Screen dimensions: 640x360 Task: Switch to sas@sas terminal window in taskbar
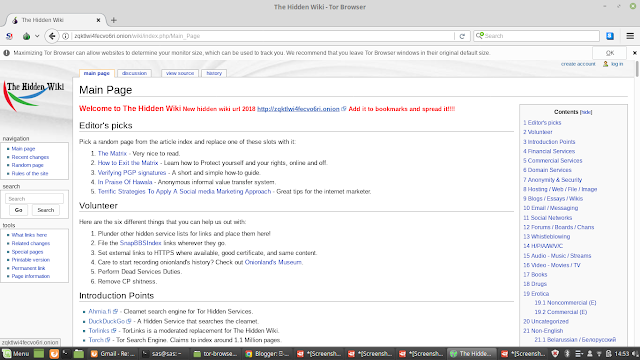point(163,353)
